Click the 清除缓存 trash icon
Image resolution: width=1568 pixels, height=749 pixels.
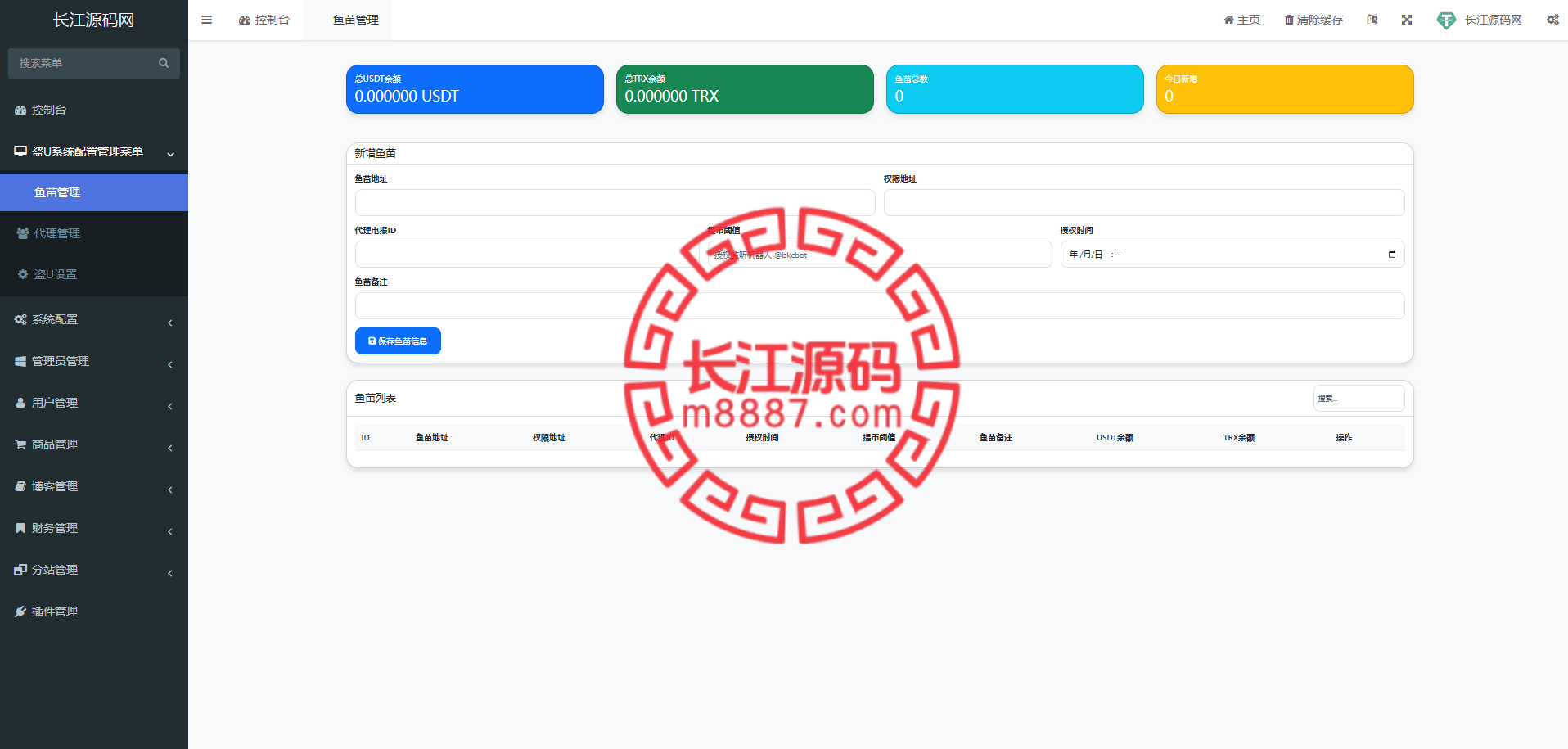pos(1289,20)
